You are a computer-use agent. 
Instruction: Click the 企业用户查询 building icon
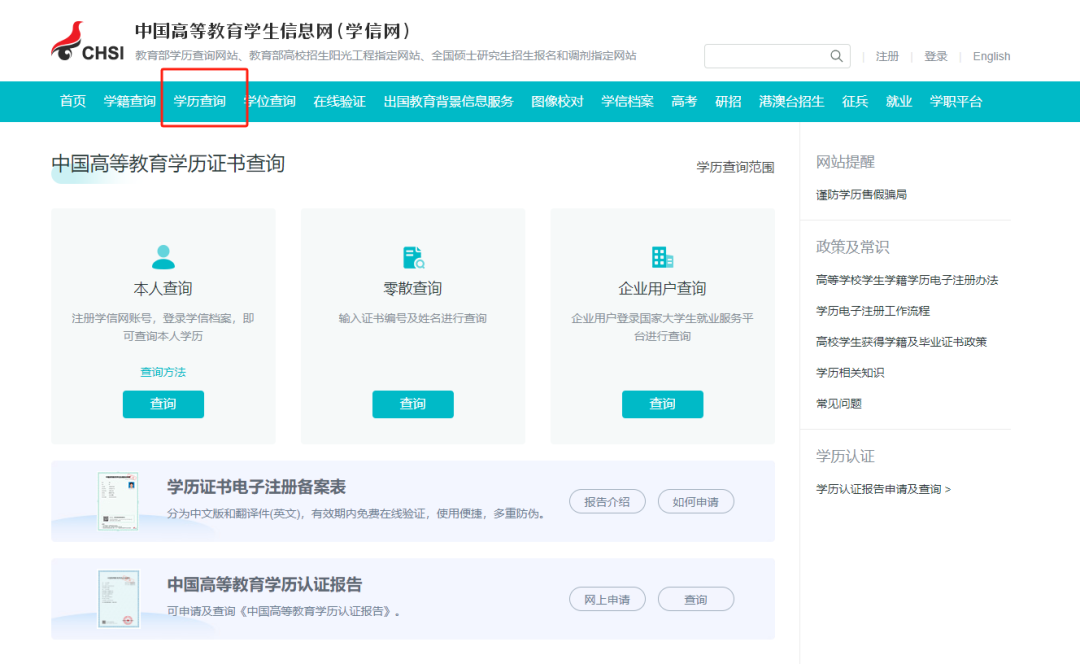tap(663, 257)
